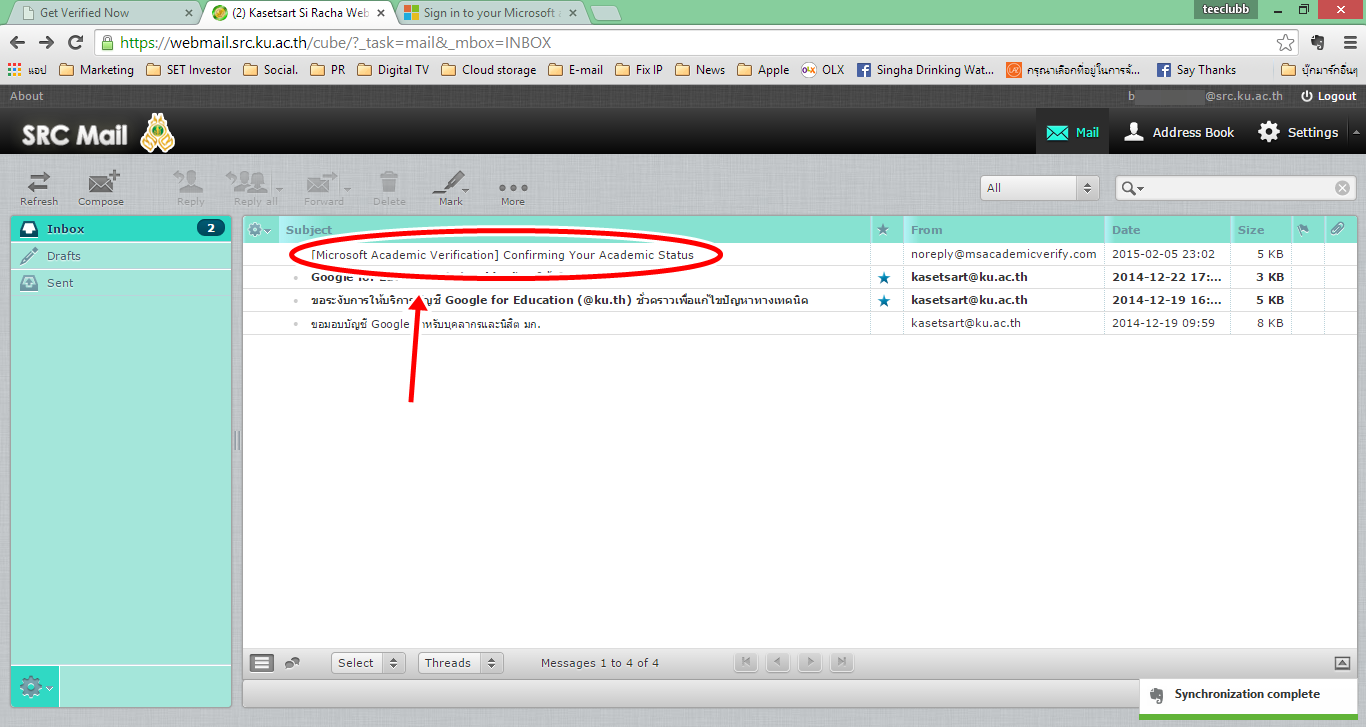Open folder actions gear at sidebar bottom
This screenshot has height=727, width=1366.
coord(36,687)
